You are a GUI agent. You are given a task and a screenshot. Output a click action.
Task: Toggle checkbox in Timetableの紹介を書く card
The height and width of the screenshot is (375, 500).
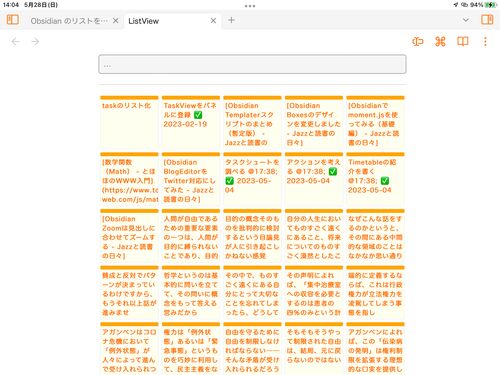385,181
